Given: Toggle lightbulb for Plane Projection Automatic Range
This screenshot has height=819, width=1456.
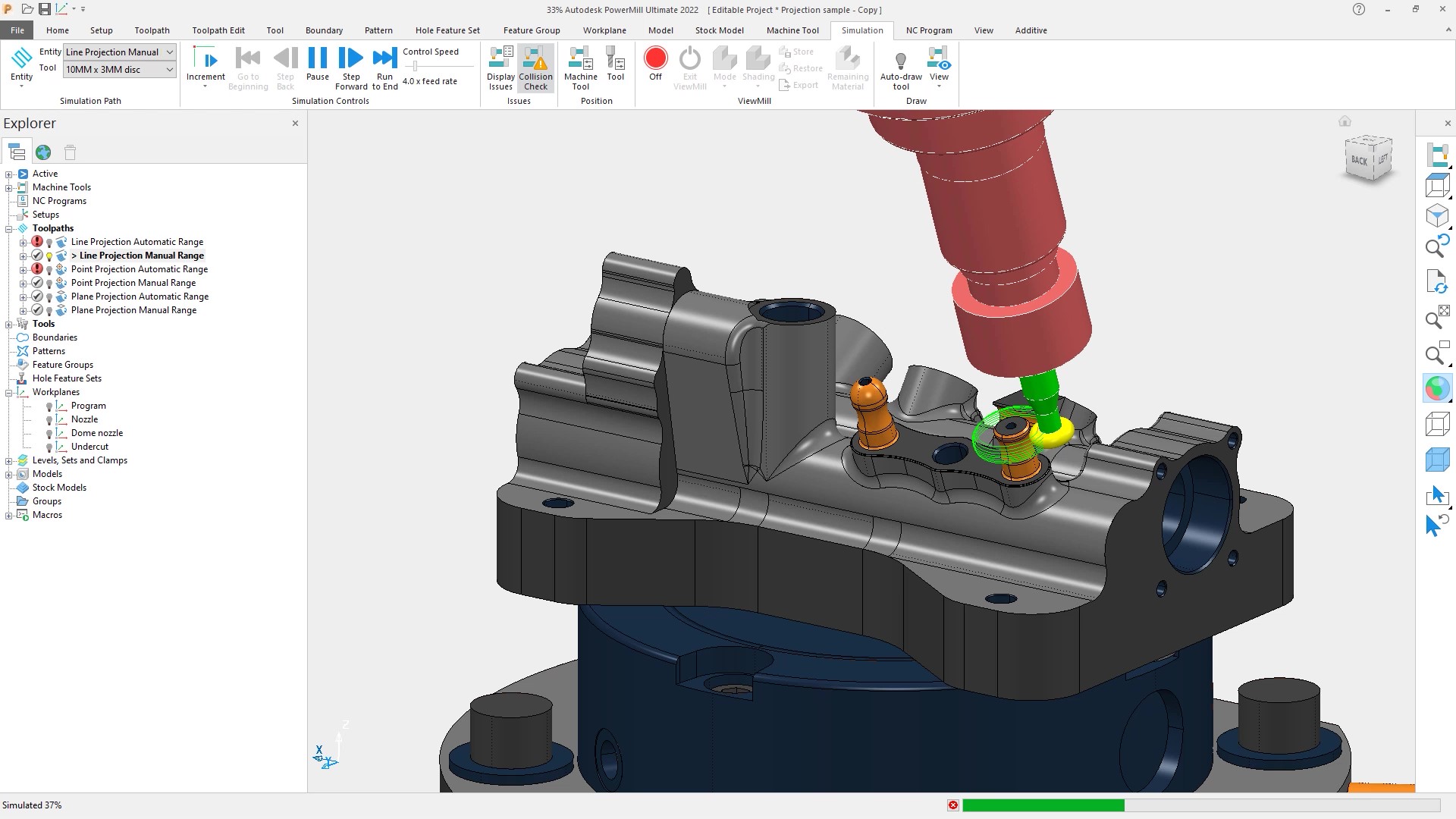Looking at the screenshot, I should [49, 297].
